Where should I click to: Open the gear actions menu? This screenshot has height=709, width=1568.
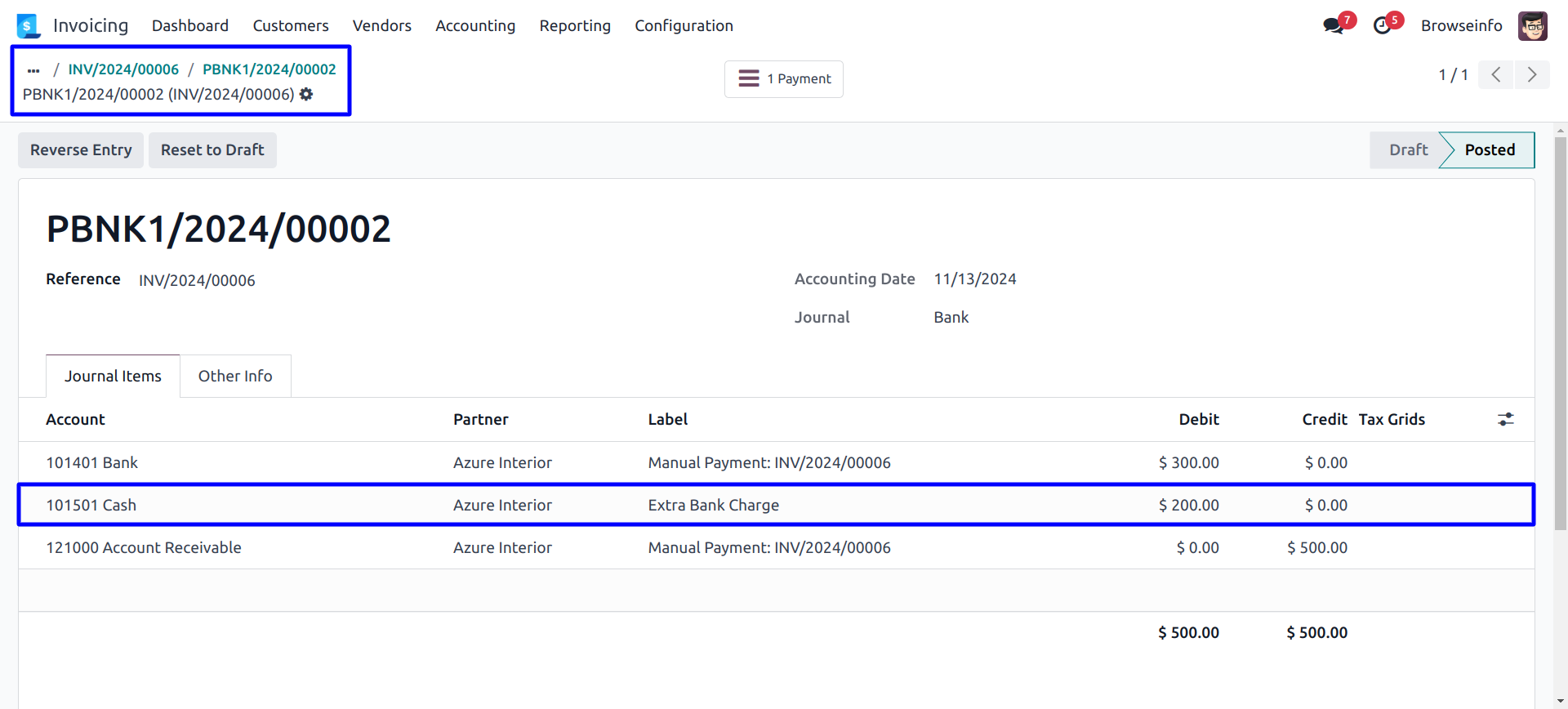click(306, 95)
